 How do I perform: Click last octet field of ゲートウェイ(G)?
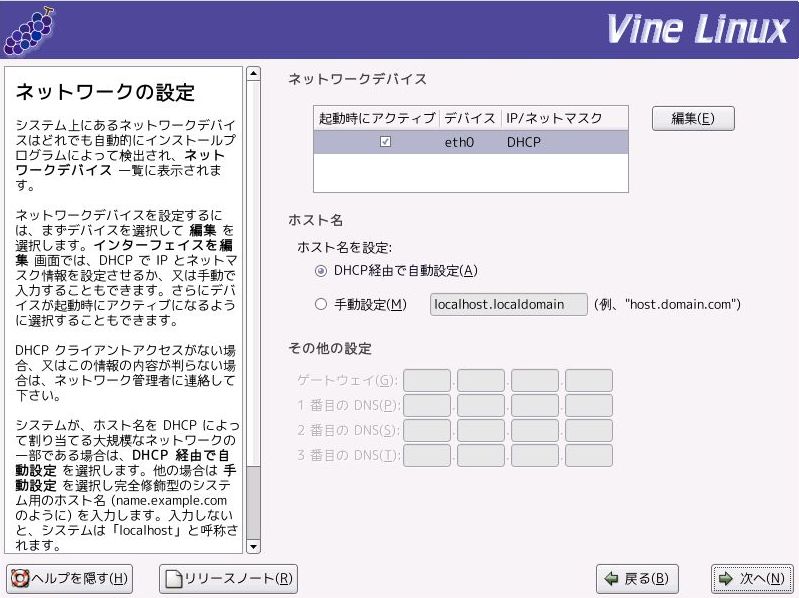(x=589, y=380)
